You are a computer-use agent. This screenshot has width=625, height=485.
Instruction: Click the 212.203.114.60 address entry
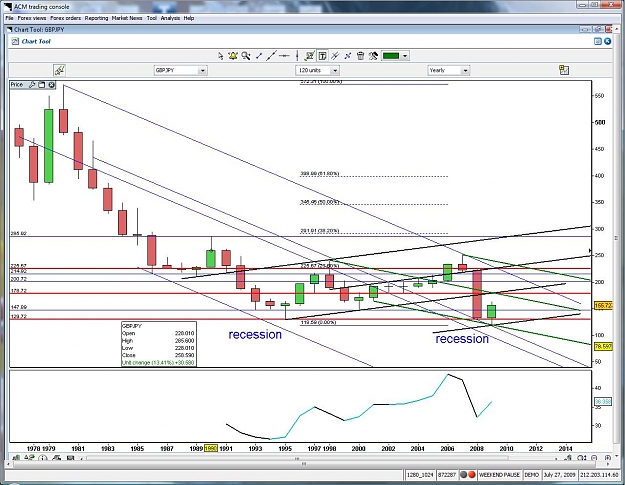pos(599,475)
